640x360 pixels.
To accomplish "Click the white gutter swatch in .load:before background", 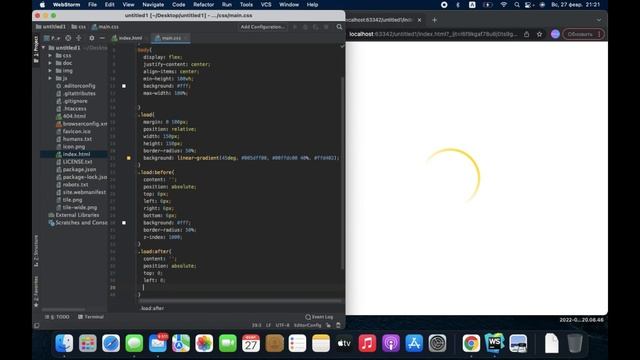I will [124, 223].
